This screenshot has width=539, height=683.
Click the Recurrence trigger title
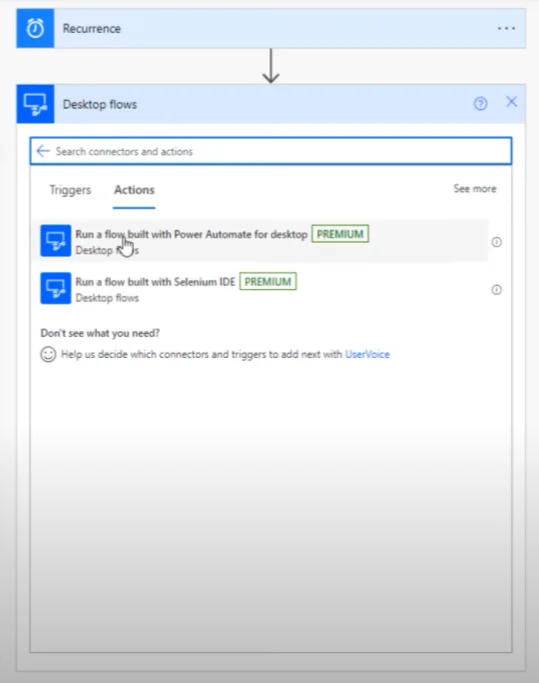(x=92, y=28)
